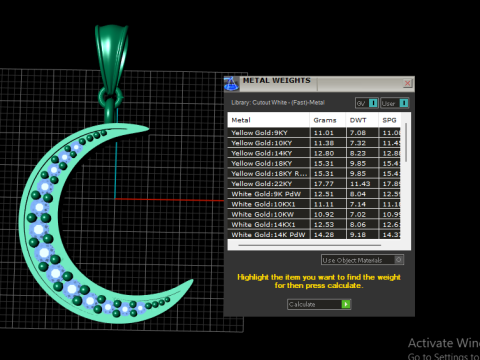Image resolution: width=480 pixels, height=360 pixels.
Task: Select the Yellow Gold:9KY row
Action: click(x=314, y=133)
